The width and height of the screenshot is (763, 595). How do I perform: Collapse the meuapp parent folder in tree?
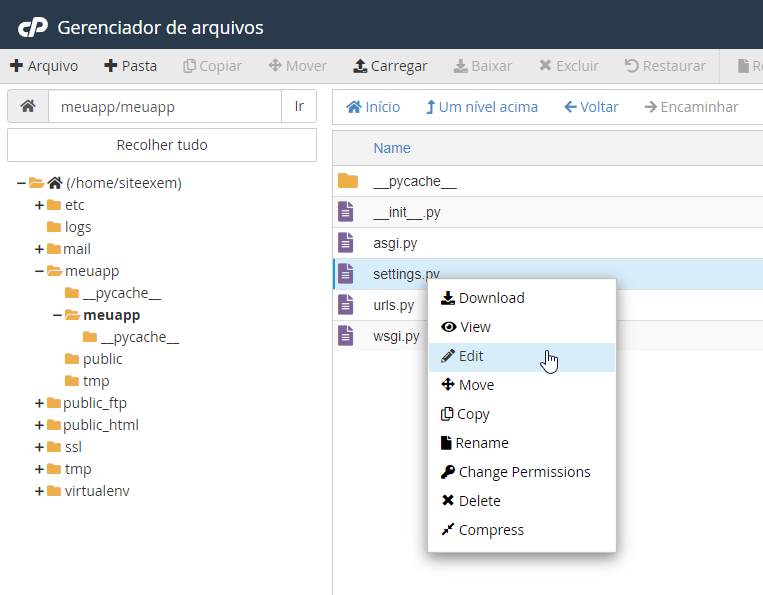point(39,271)
